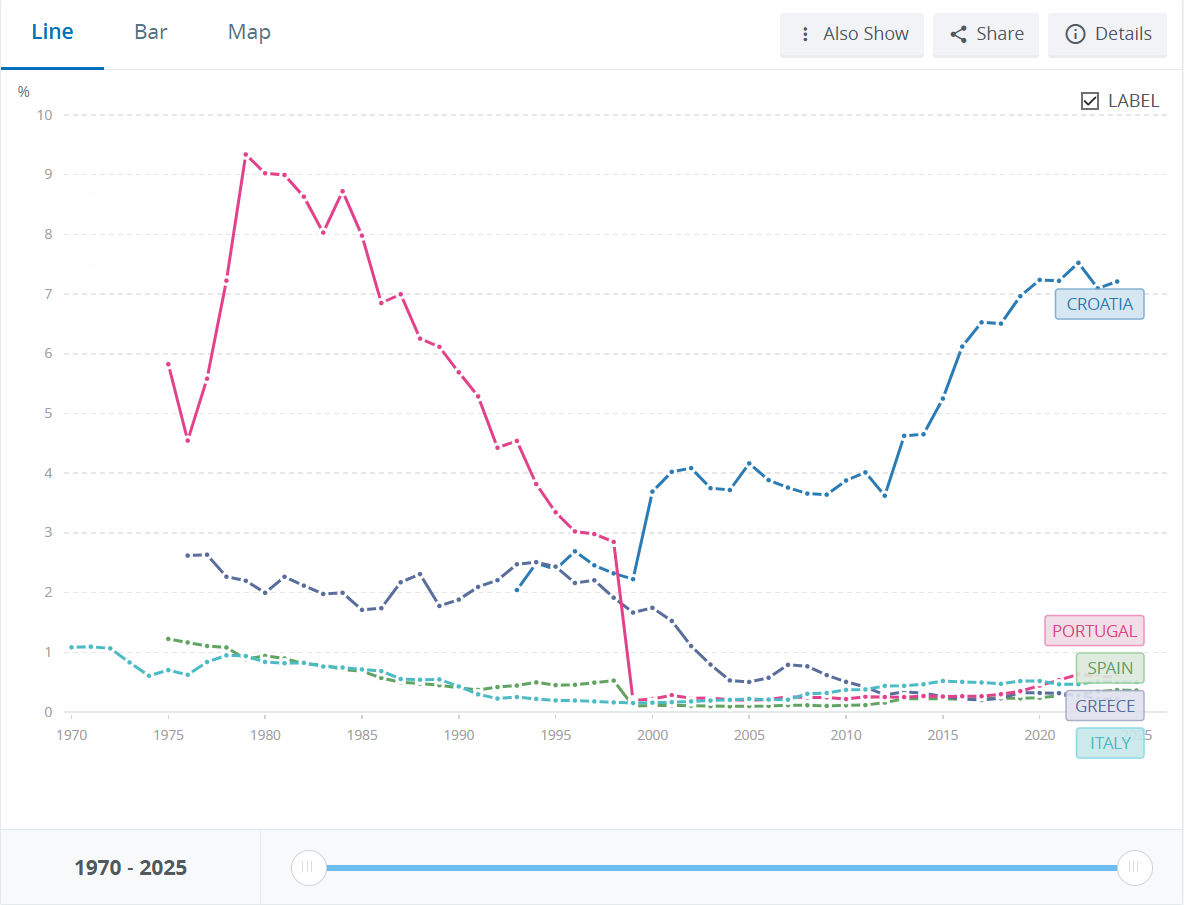Click the 1990 x-axis label
The height and width of the screenshot is (905, 1184).
tap(459, 735)
